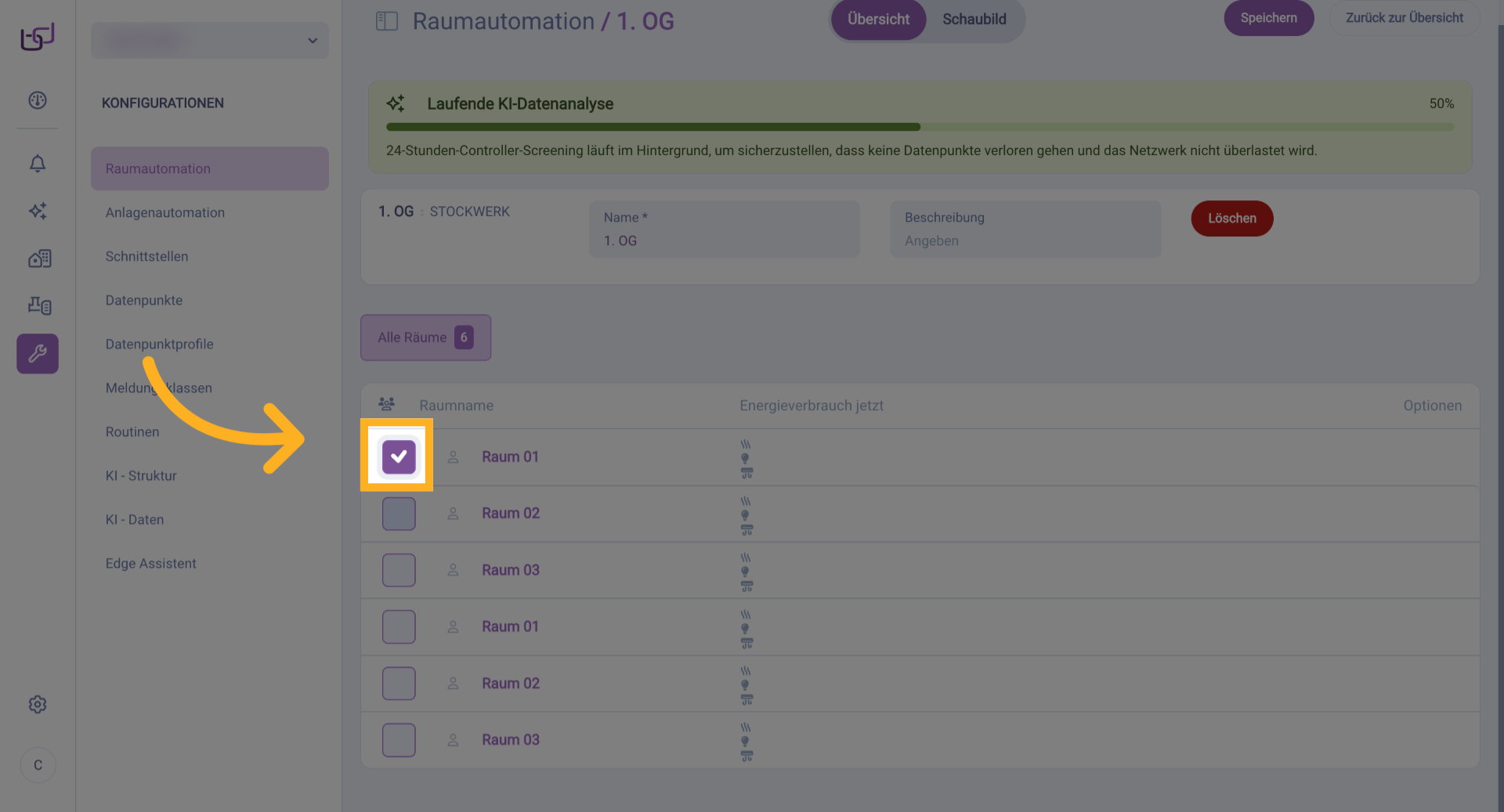Select the Alle Räume filter chip
Screen dimensions: 1504x812
point(425,337)
